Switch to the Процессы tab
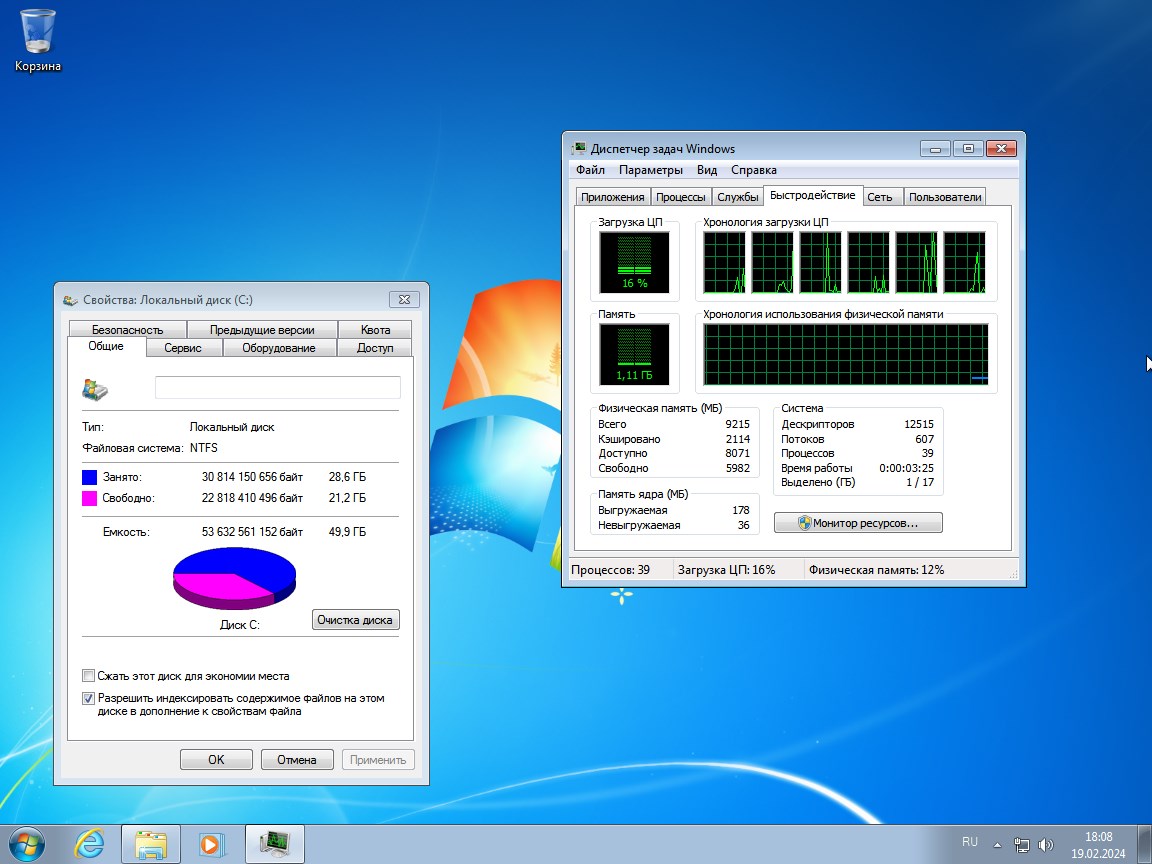 tap(682, 197)
